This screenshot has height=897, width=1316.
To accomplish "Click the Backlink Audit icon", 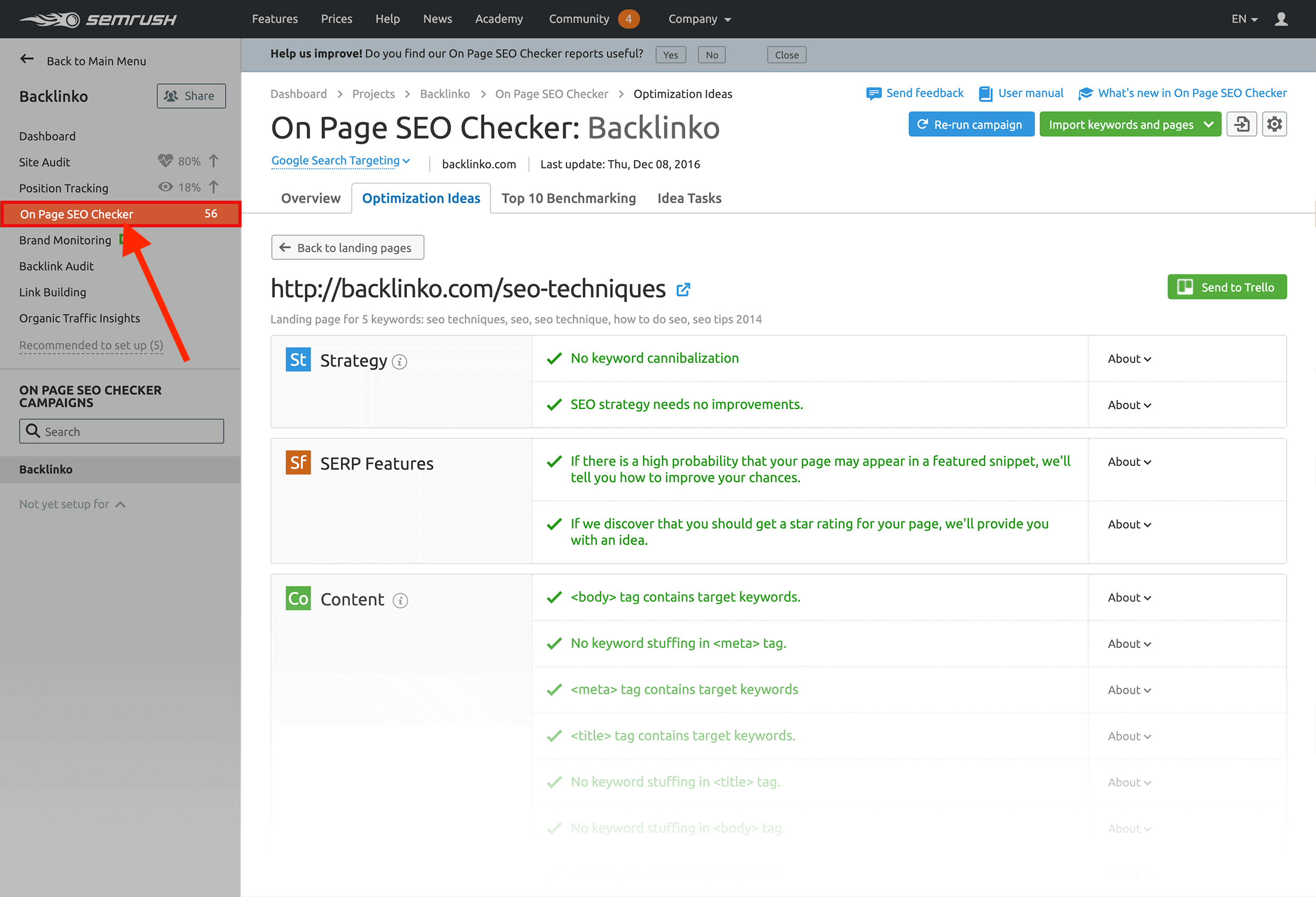I will point(57,266).
